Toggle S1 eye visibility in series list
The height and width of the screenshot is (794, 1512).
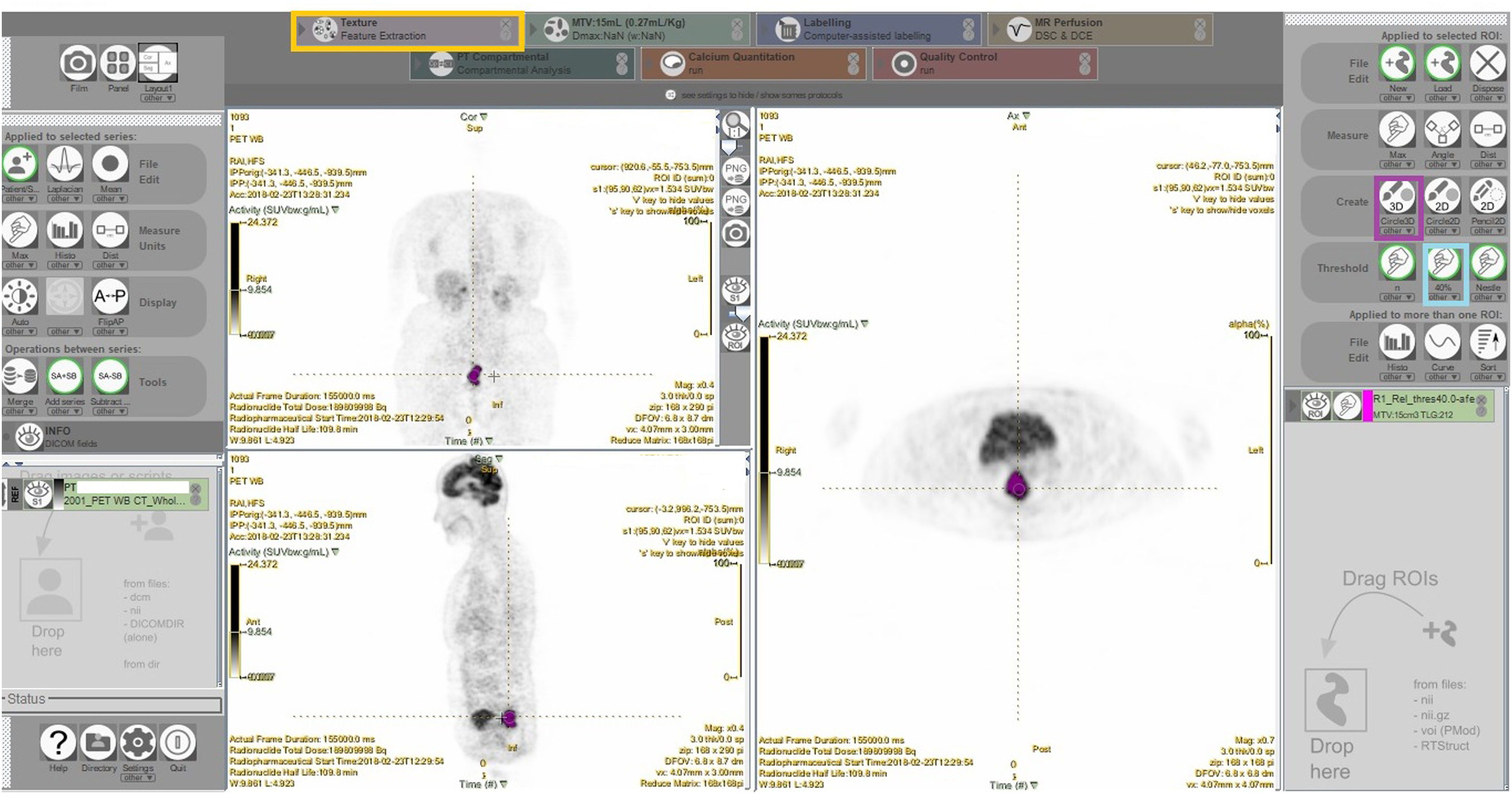[x=38, y=493]
